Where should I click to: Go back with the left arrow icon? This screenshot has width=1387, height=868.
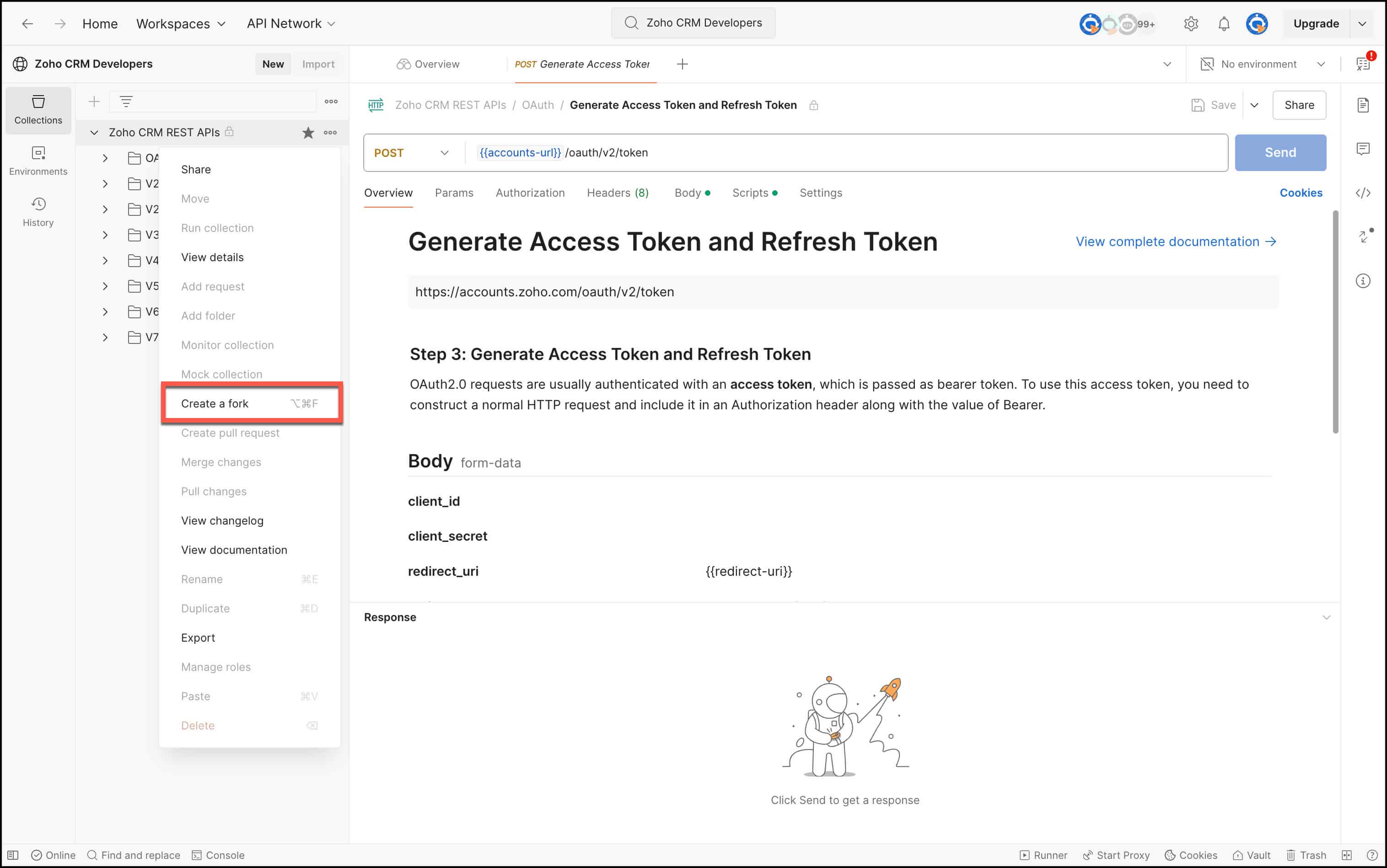27,23
